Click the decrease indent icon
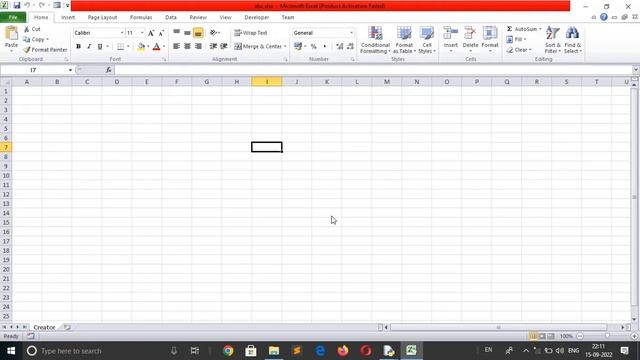Screen dimensions: 640x360 pos(213,47)
